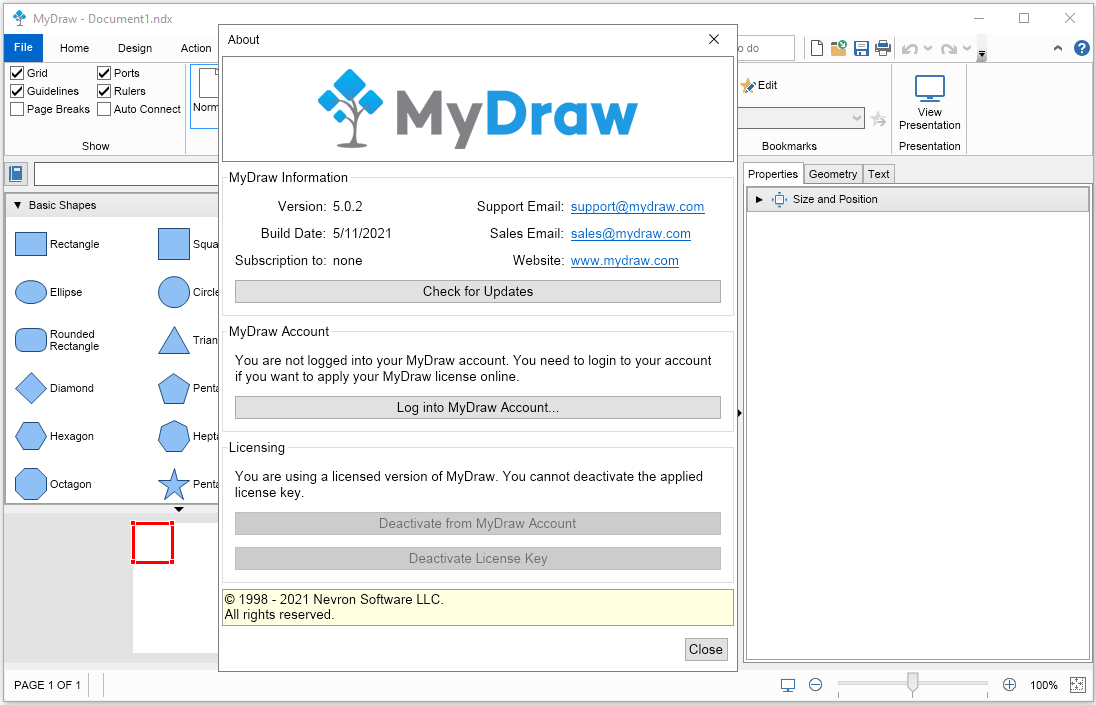Select the Hexagon shape
The width and height of the screenshot is (1096, 705).
(31, 436)
